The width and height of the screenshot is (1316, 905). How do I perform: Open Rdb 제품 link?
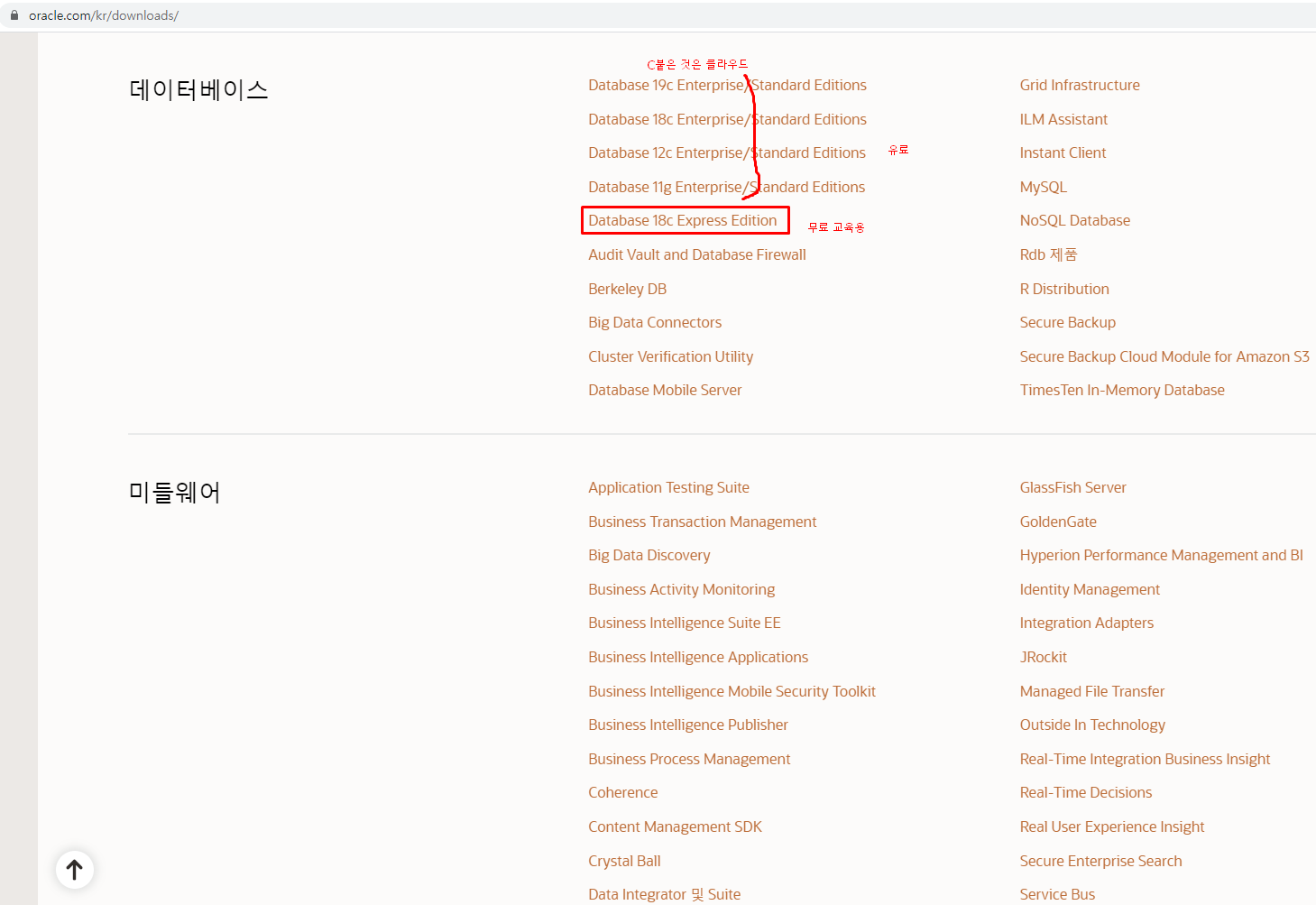[x=1048, y=254]
